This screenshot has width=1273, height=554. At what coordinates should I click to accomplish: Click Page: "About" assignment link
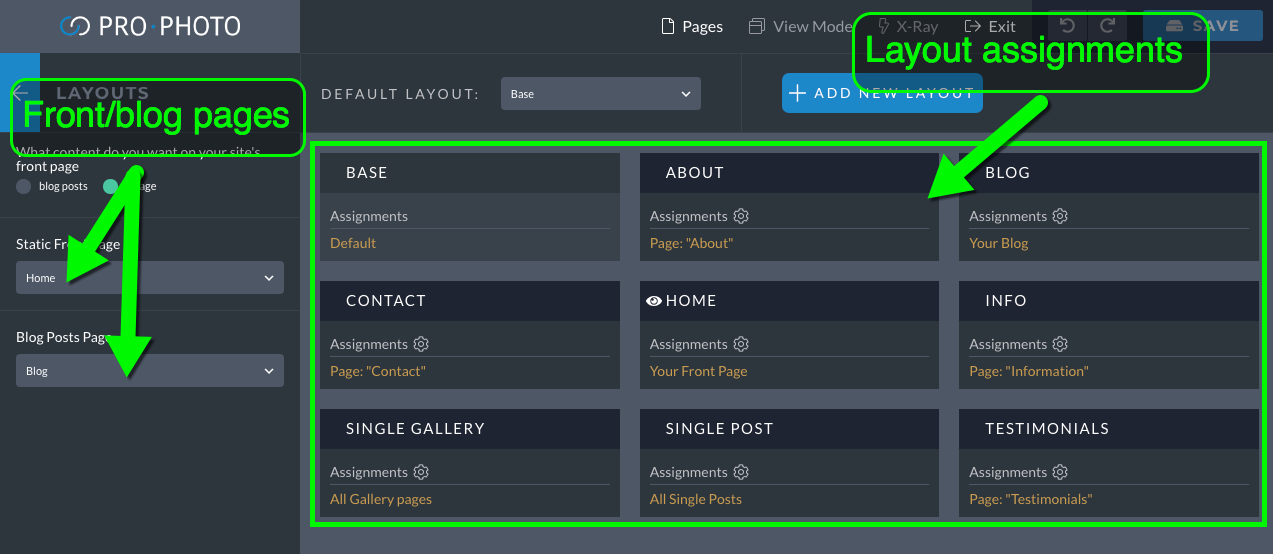[691, 243]
